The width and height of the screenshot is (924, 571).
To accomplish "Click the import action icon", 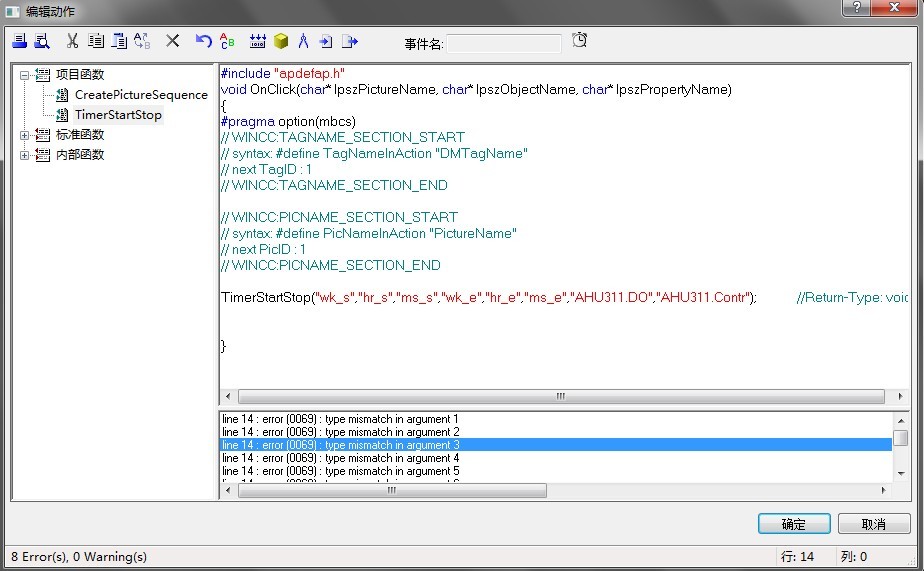I will 326,41.
